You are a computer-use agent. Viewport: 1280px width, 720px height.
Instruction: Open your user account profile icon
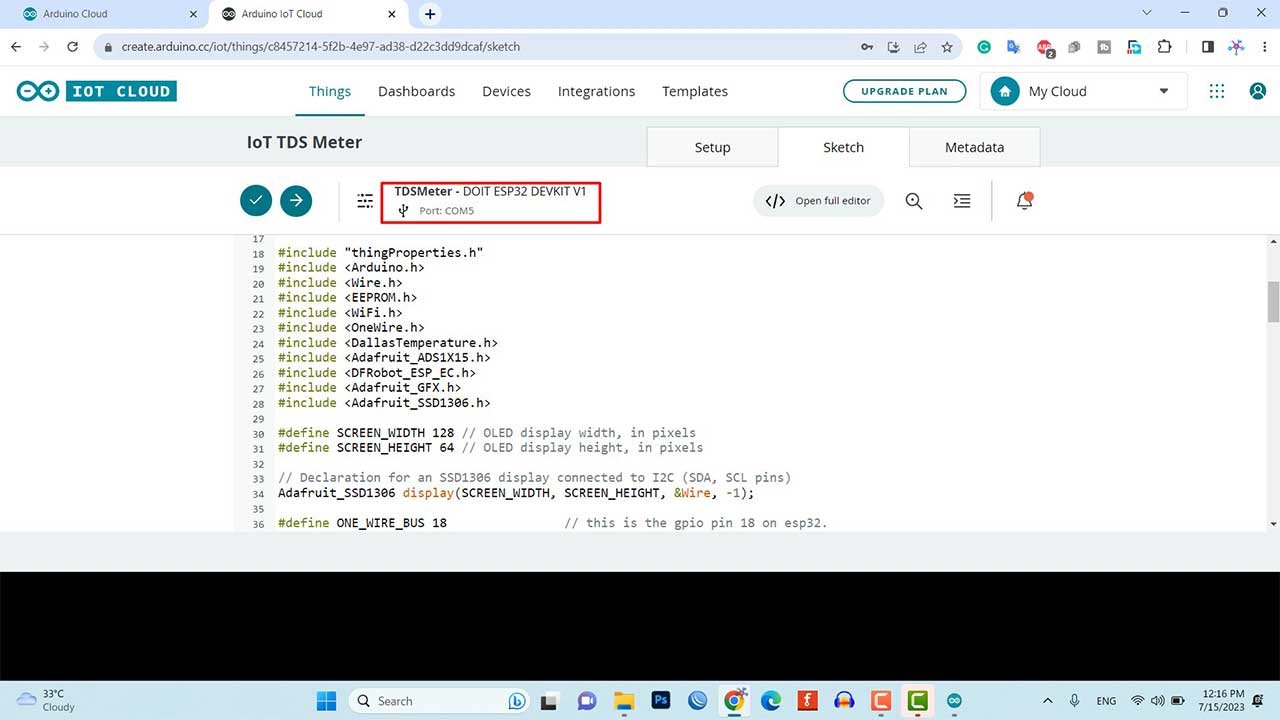(1258, 91)
